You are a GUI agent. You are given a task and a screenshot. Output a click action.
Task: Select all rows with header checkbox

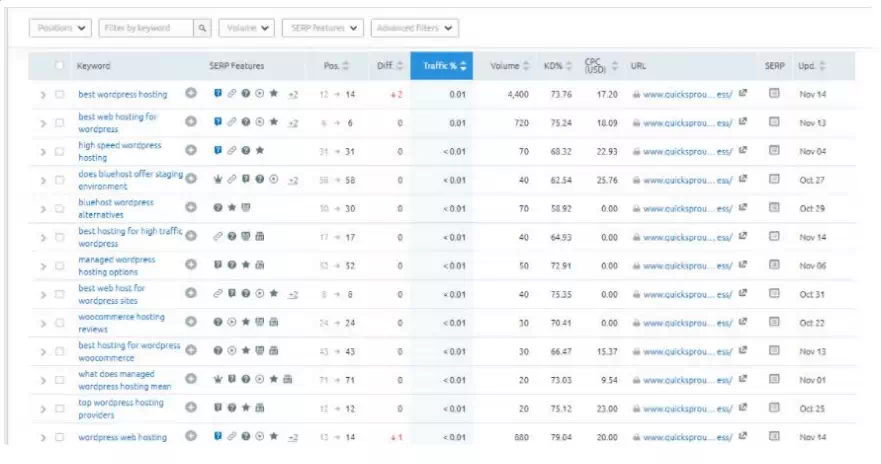coord(59,66)
